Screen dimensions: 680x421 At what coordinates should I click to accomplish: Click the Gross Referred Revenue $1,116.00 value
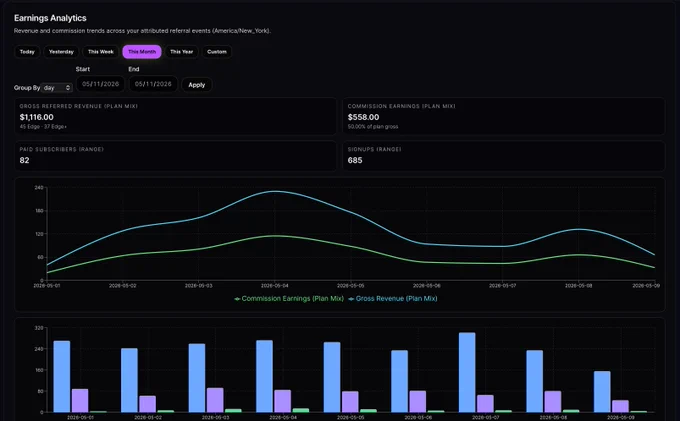coord(36,117)
